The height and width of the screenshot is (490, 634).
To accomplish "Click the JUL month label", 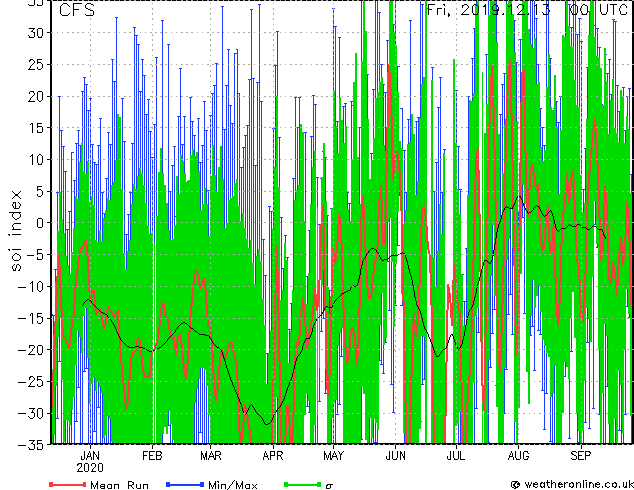I will 456,456.
